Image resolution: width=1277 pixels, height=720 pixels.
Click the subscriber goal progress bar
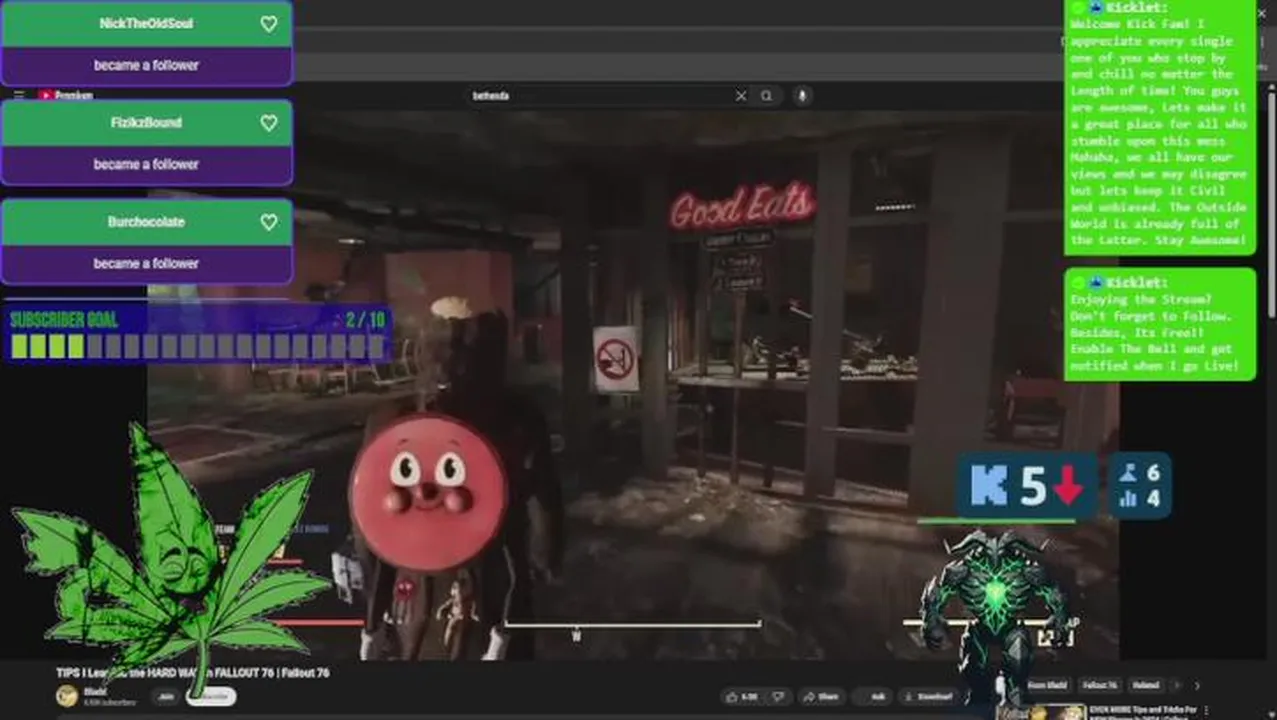coord(198,346)
